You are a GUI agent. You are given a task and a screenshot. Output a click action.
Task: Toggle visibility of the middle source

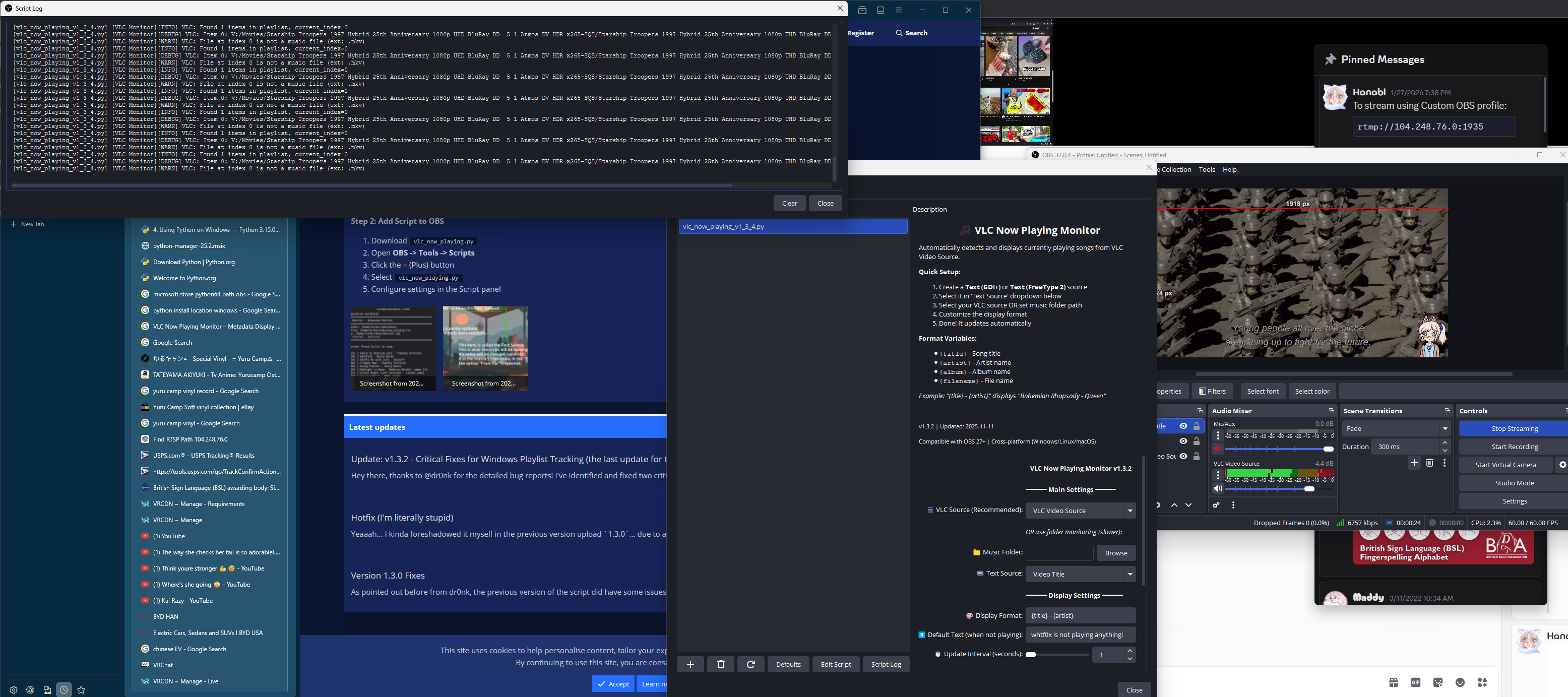click(x=1183, y=441)
